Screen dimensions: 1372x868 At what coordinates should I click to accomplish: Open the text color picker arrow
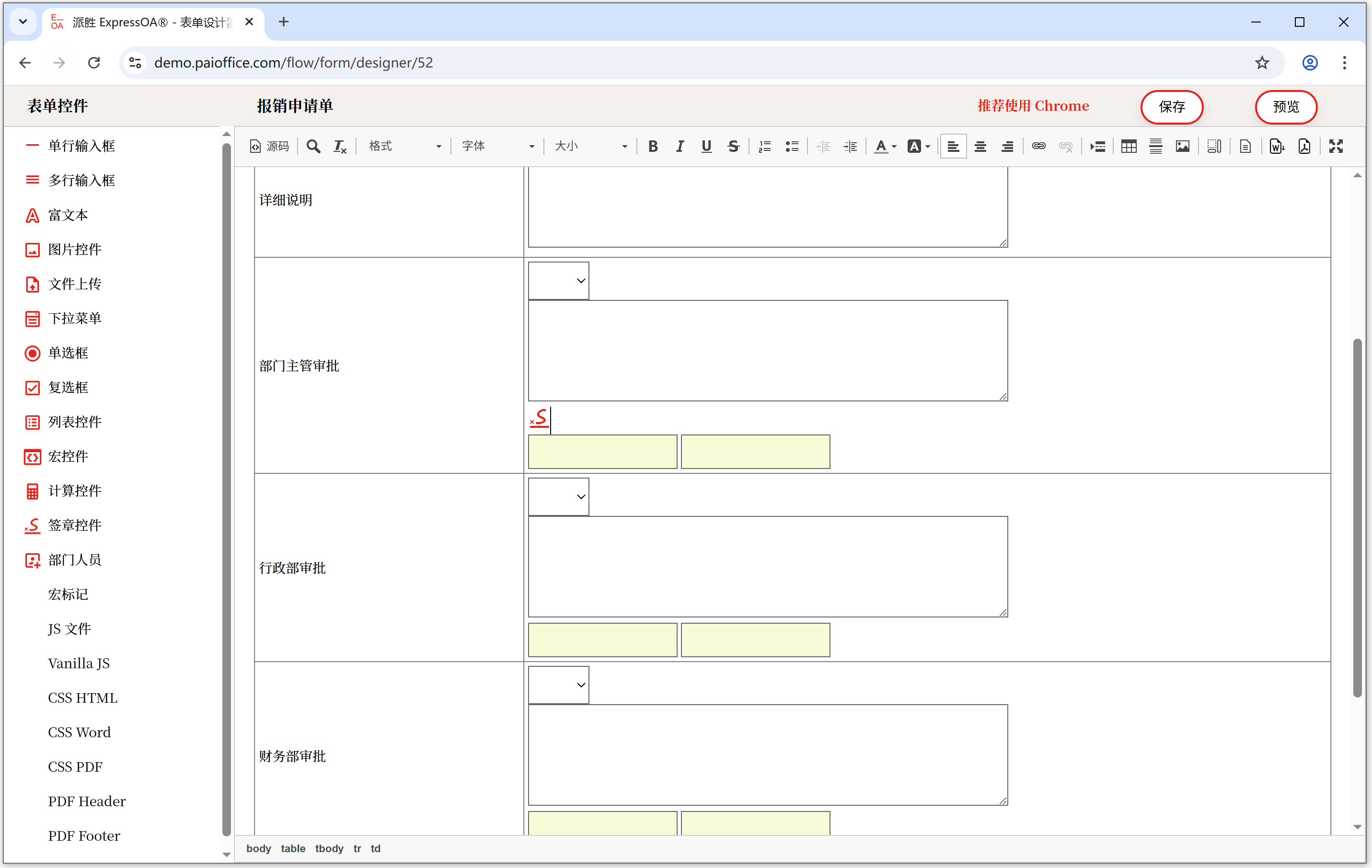(894, 147)
